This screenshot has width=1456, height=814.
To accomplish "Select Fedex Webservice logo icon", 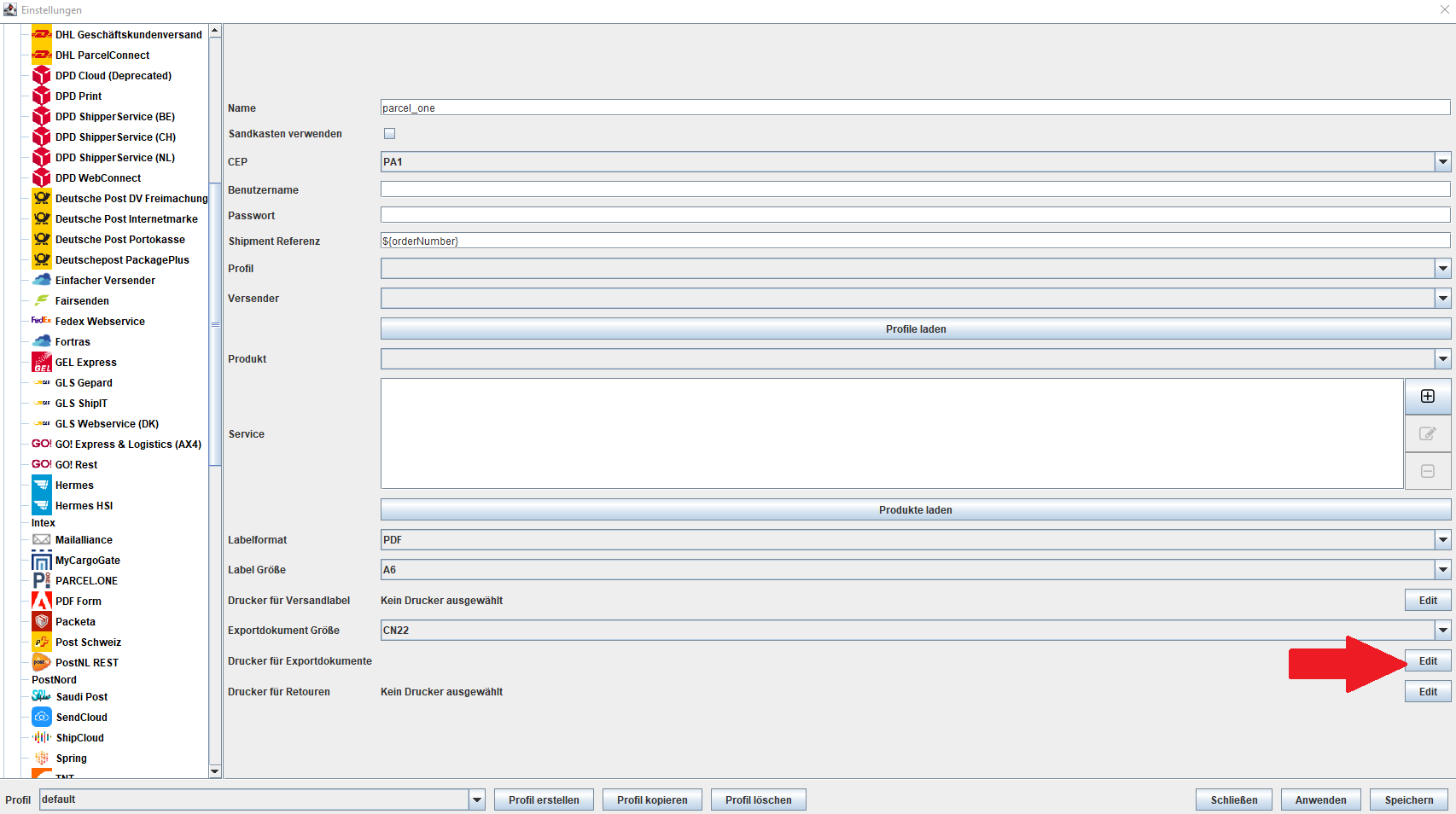I will pos(42,322).
